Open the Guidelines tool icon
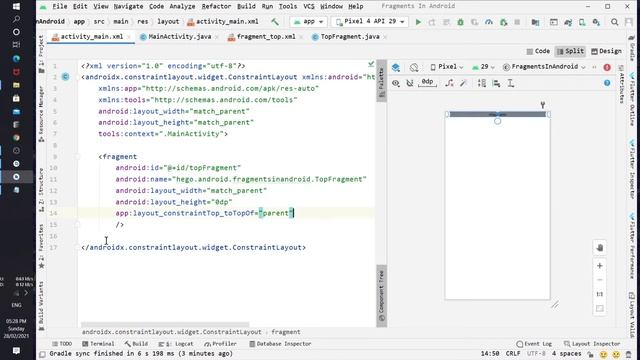Image resolution: width=640 pixels, height=360 pixels. point(511,83)
